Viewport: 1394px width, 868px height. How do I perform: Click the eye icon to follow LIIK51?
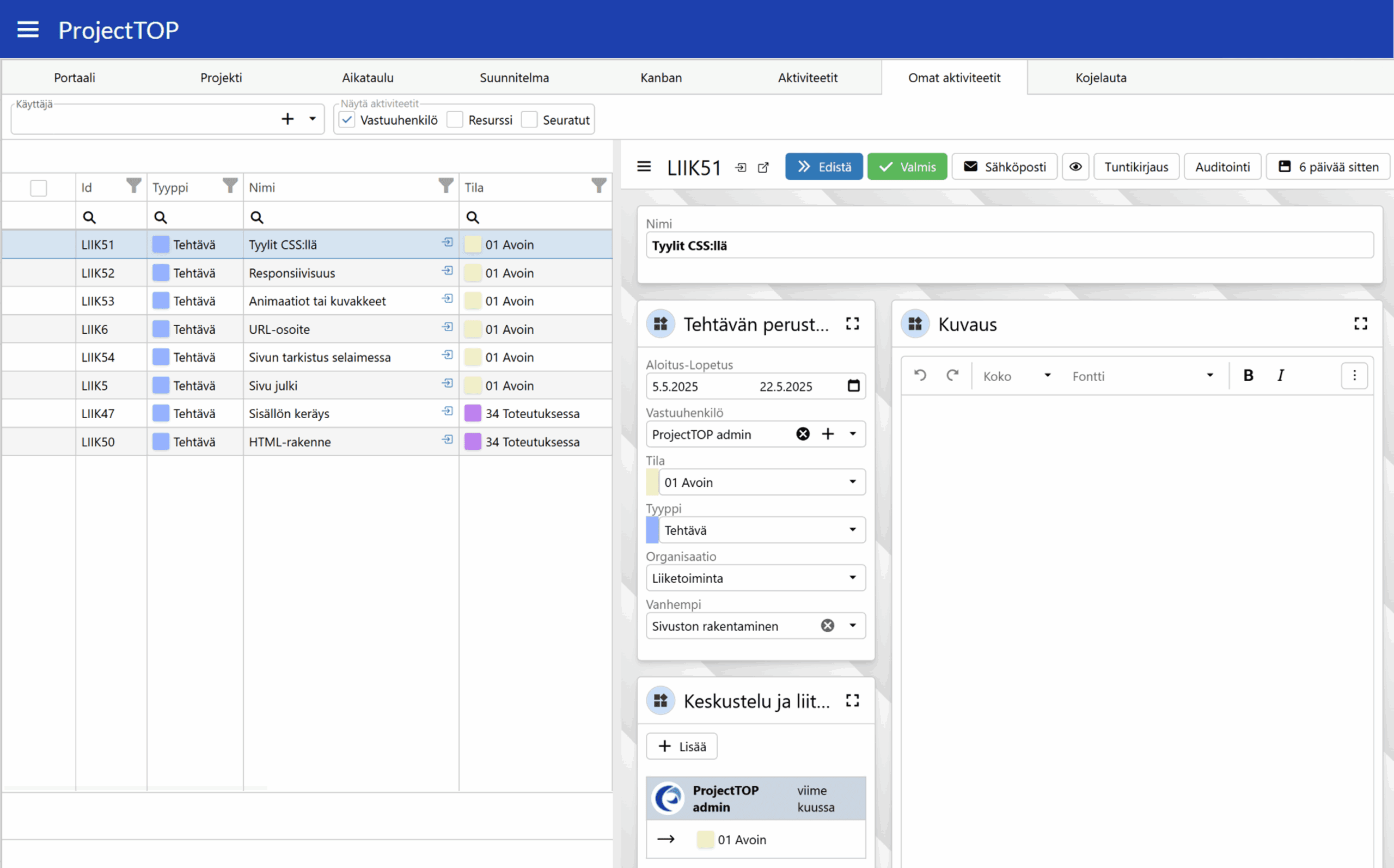click(1075, 167)
